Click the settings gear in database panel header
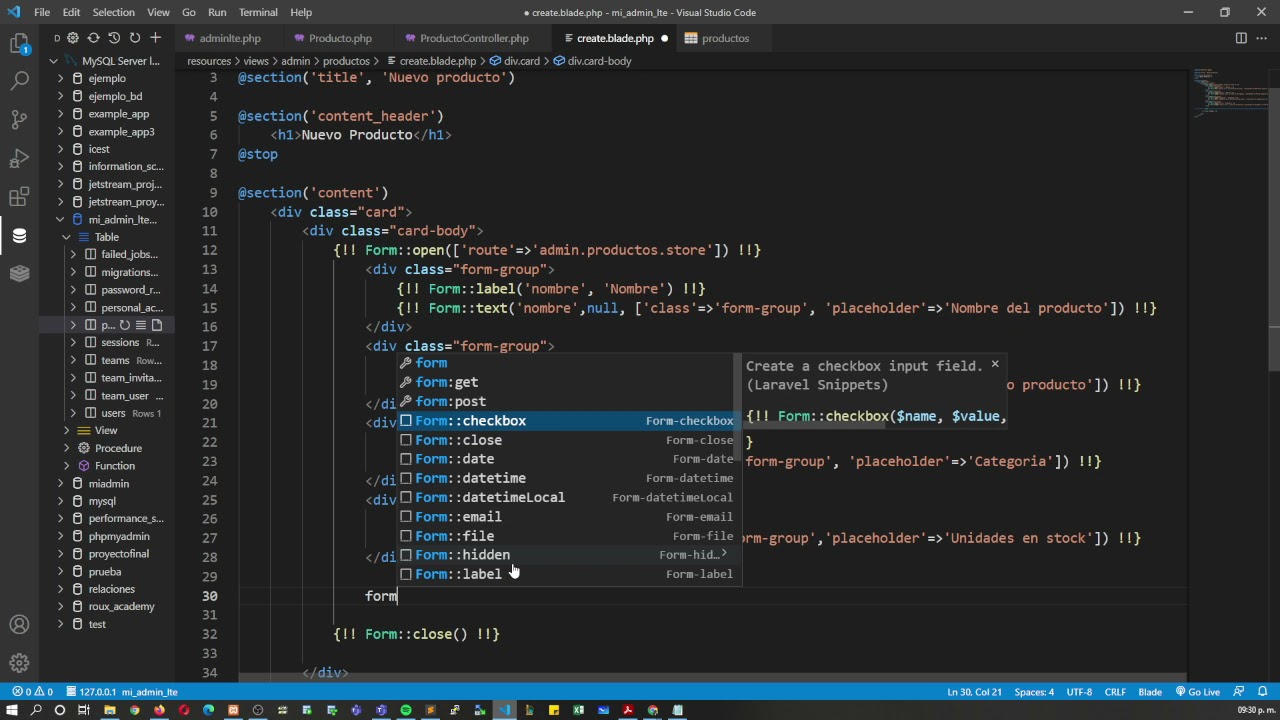The height and width of the screenshot is (720, 1280). (73, 38)
